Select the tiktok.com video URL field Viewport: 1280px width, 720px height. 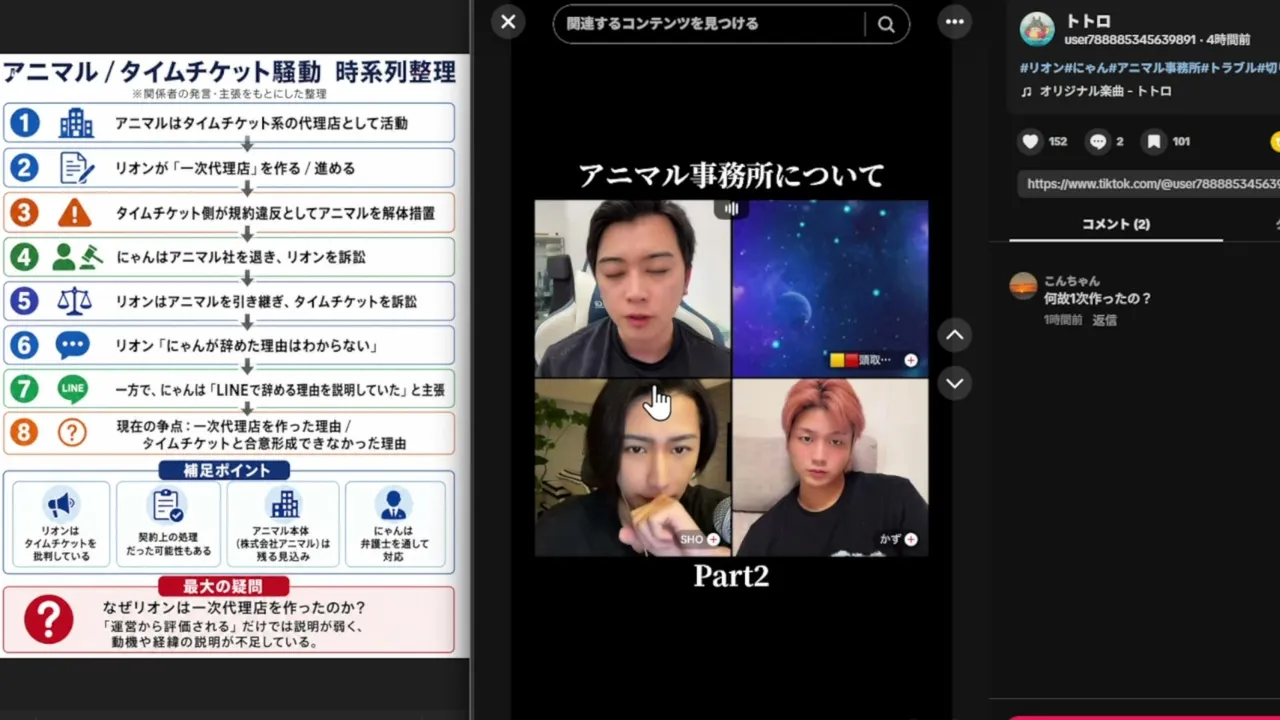point(1149,184)
